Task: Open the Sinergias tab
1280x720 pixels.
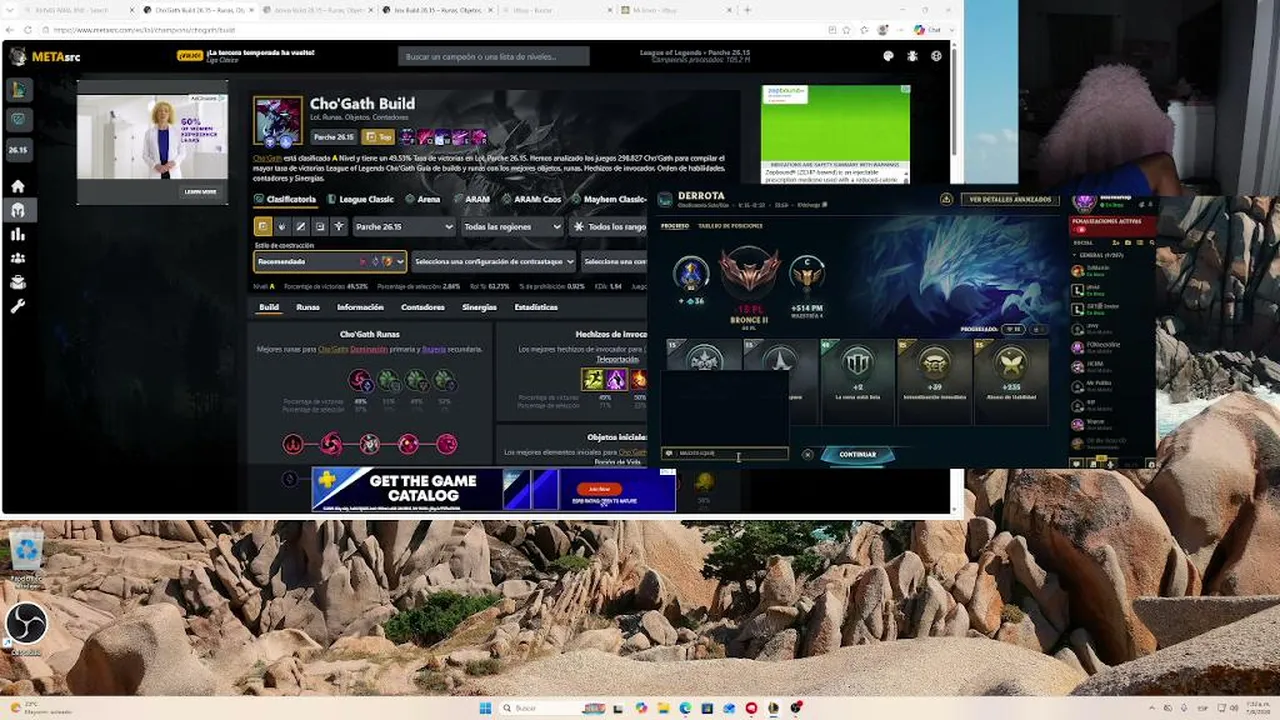Action: [479, 307]
